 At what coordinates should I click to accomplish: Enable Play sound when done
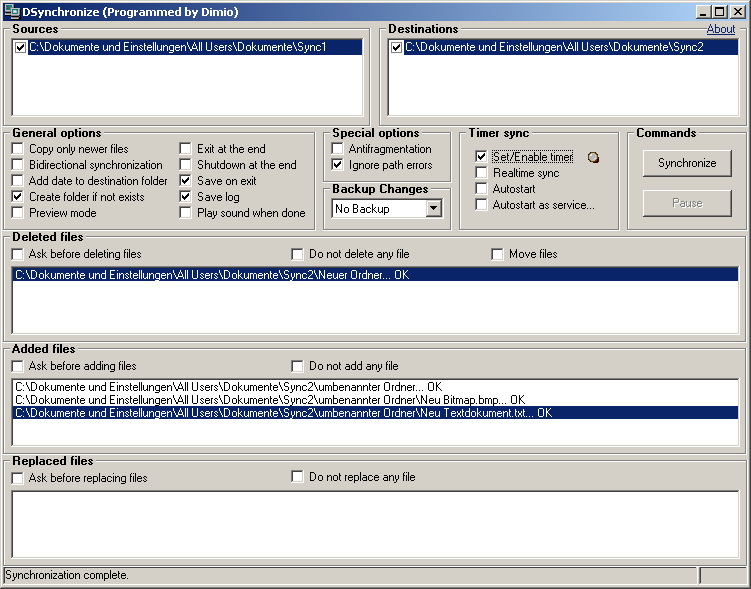click(185, 213)
